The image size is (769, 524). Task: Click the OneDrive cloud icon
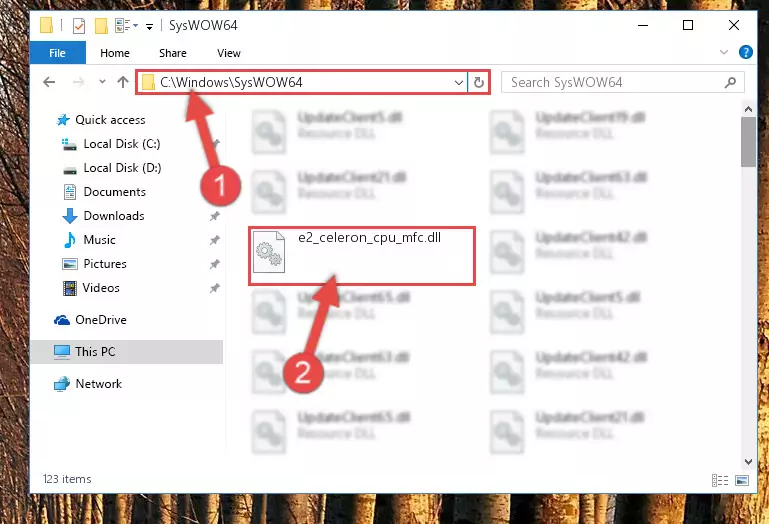(62, 320)
